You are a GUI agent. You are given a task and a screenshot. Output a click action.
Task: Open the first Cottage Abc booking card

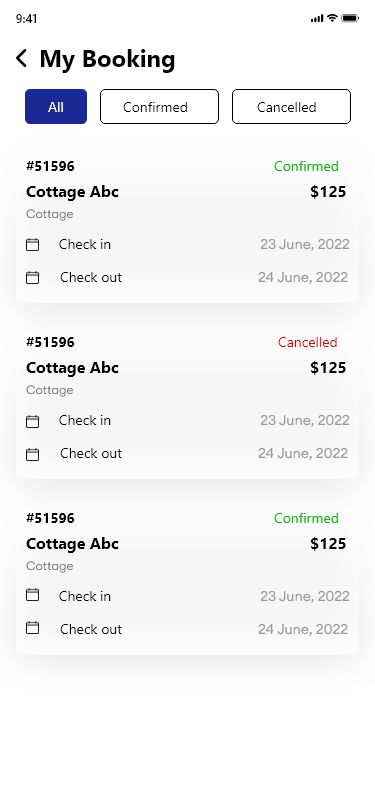(187, 225)
